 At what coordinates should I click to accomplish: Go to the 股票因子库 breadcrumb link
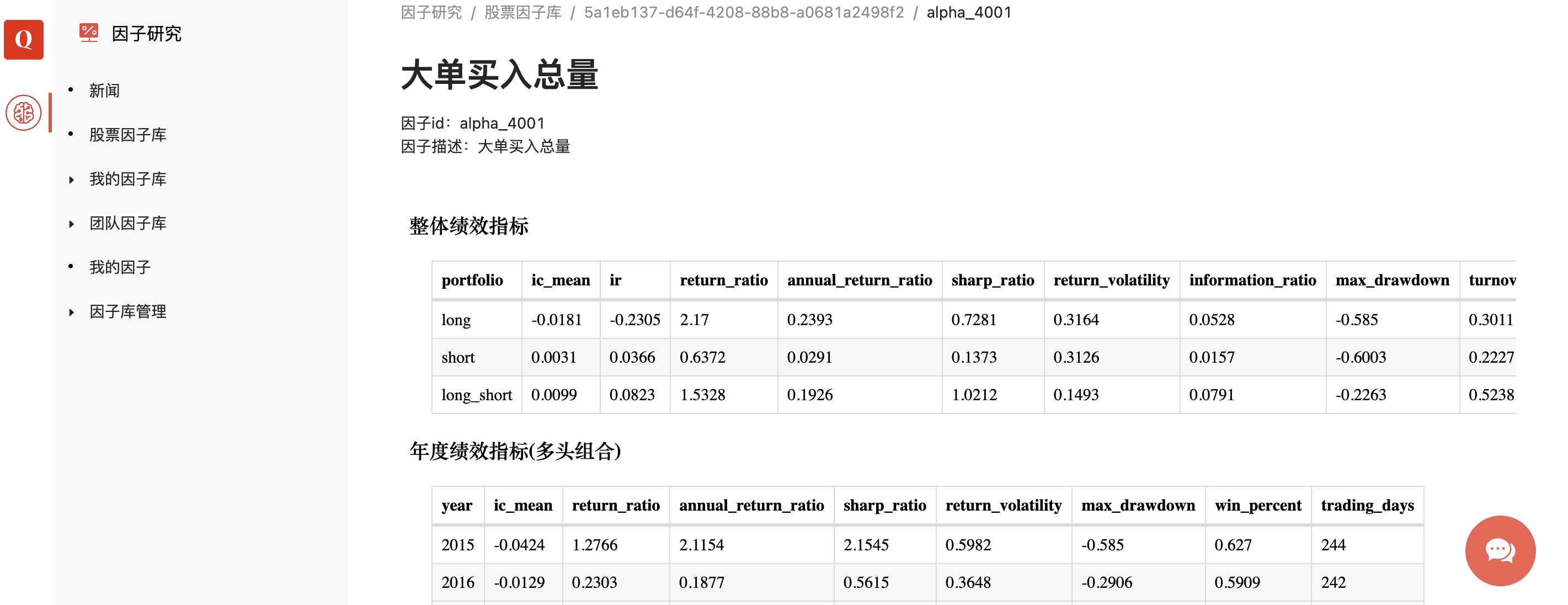tap(523, 12)
